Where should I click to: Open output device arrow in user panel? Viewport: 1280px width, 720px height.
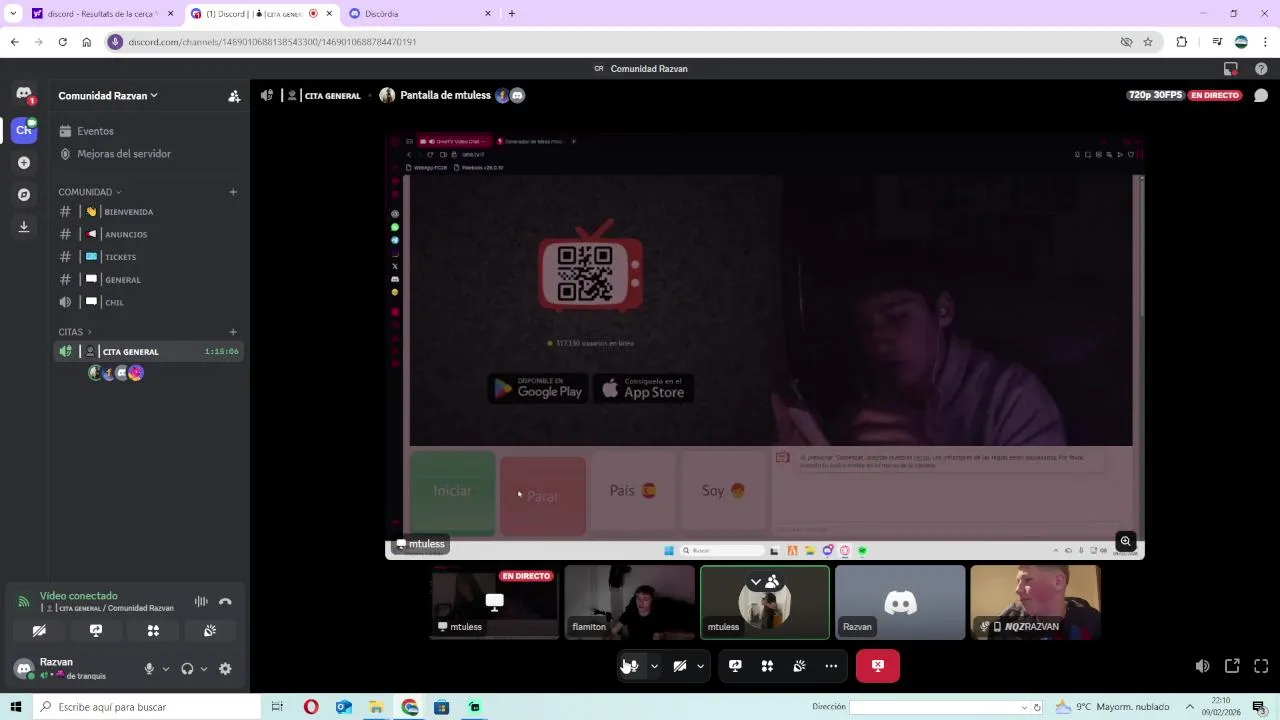204,669
